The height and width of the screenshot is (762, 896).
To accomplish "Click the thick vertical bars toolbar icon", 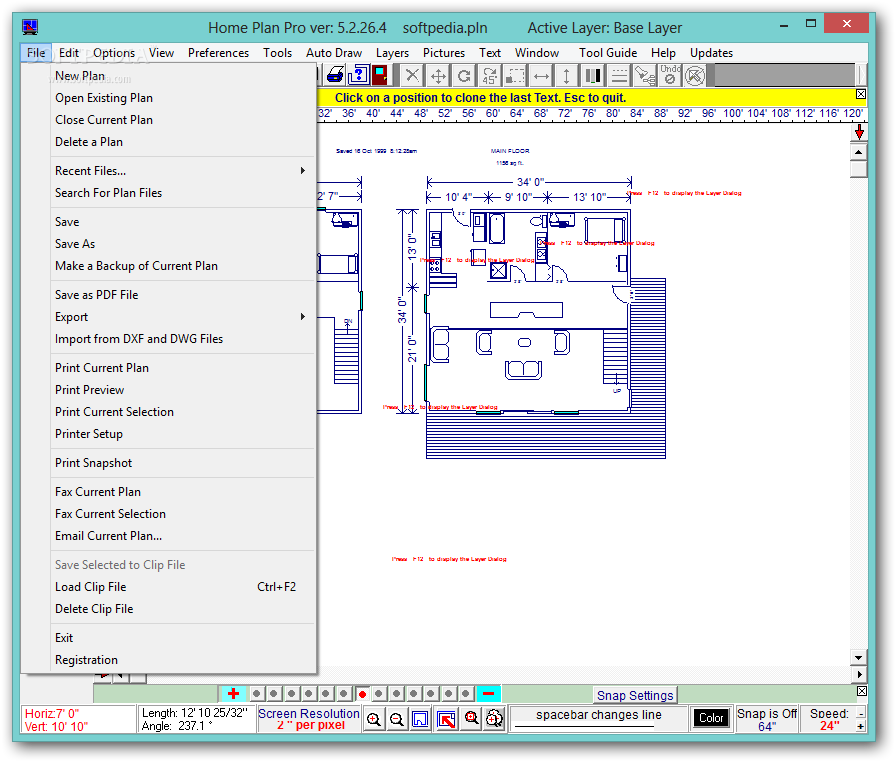I will point(593,75).
